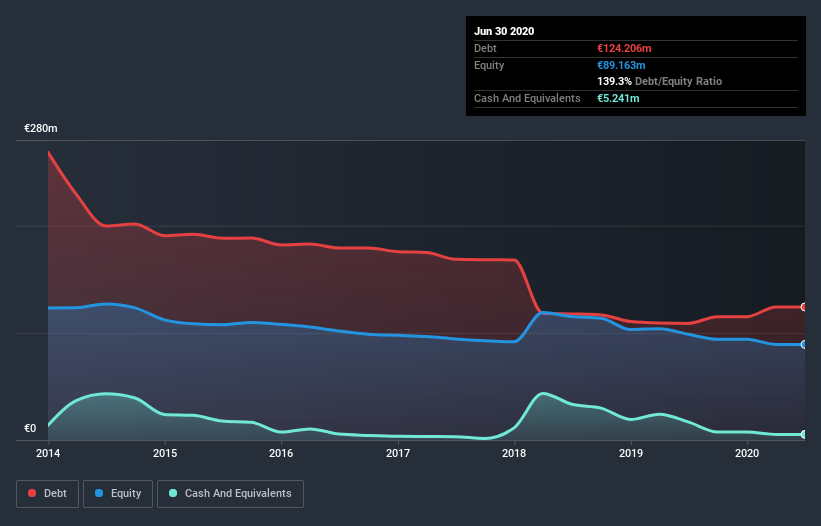The image size is (821, 526).
Task: Click the €280m y-axis label
Action: pos(41,128)
